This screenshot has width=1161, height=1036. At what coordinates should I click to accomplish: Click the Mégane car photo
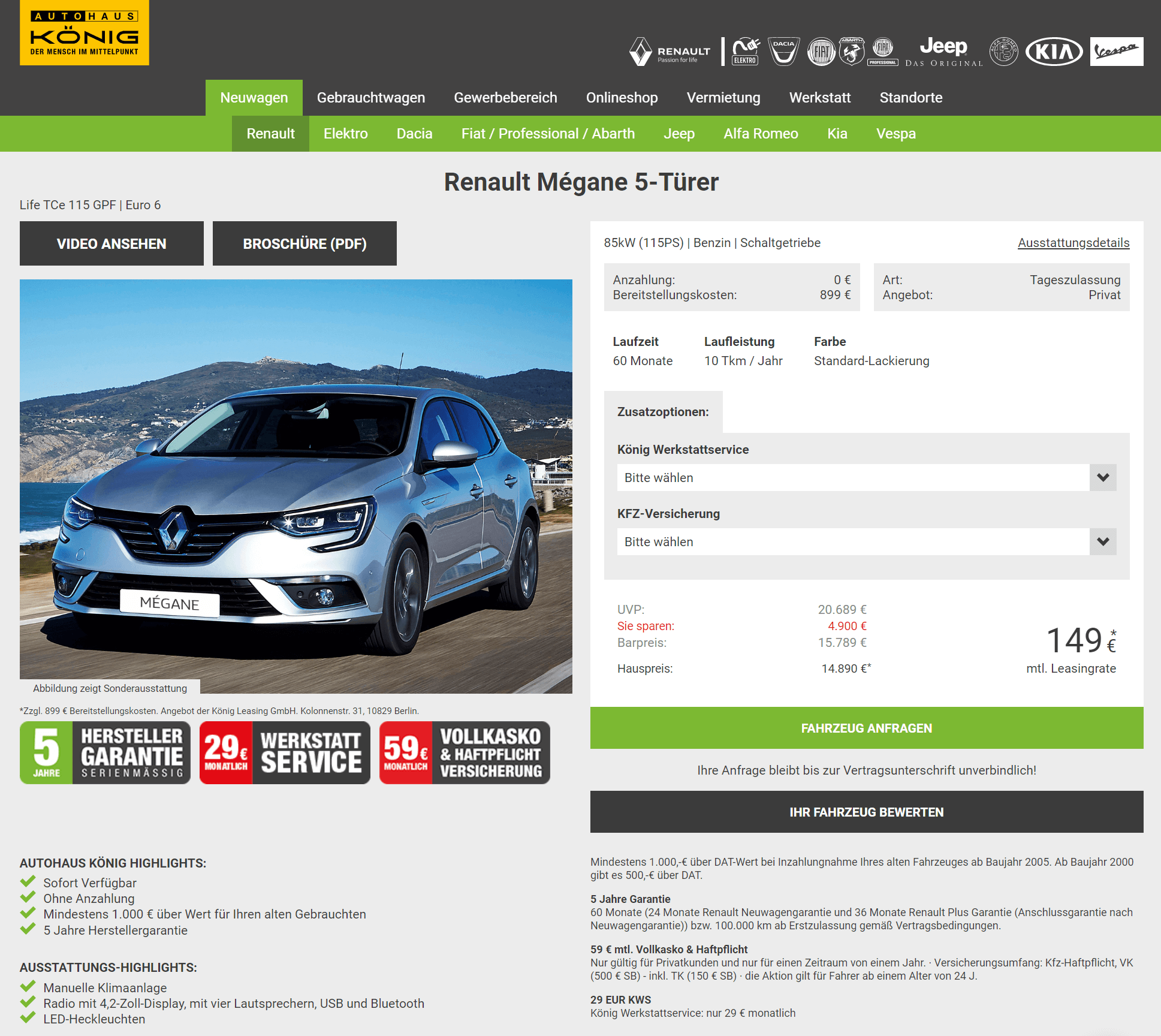click(296, 486)
